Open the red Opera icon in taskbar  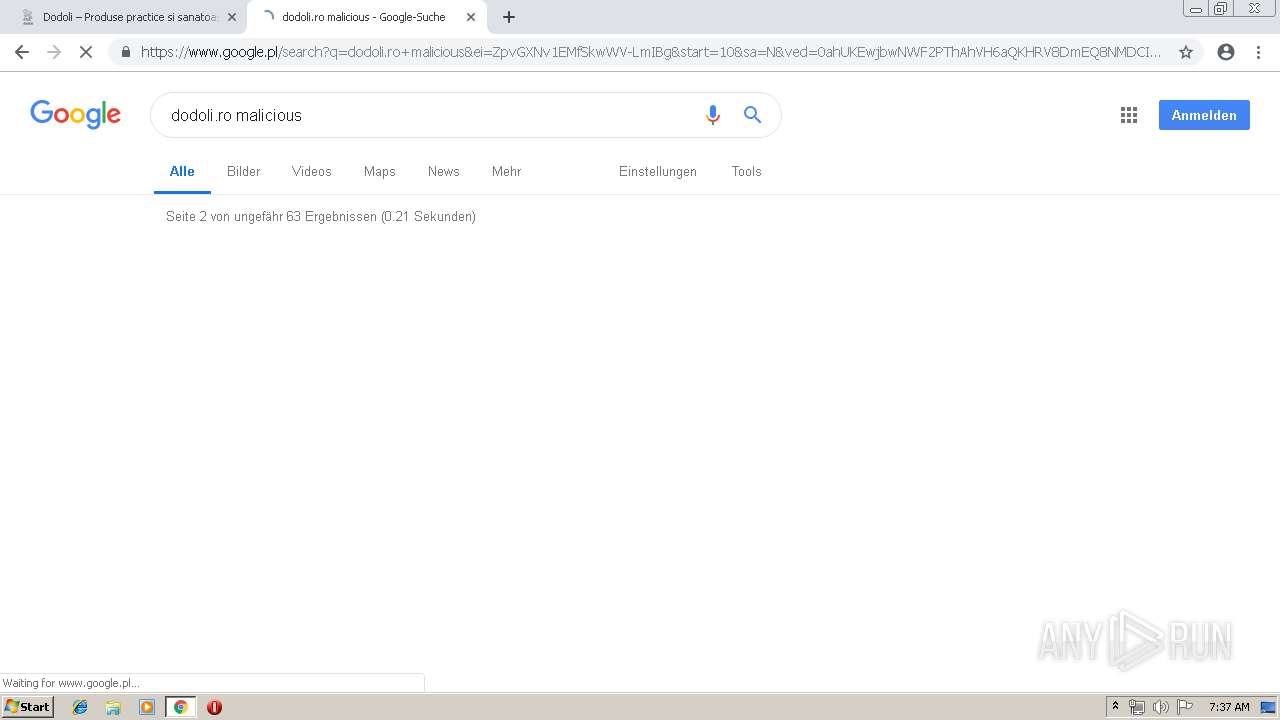pos(214,707)
